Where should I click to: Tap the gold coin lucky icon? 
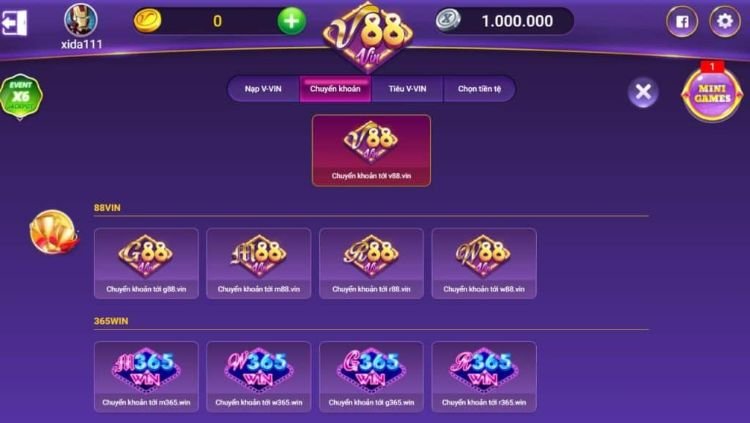[x=54, y=232]
